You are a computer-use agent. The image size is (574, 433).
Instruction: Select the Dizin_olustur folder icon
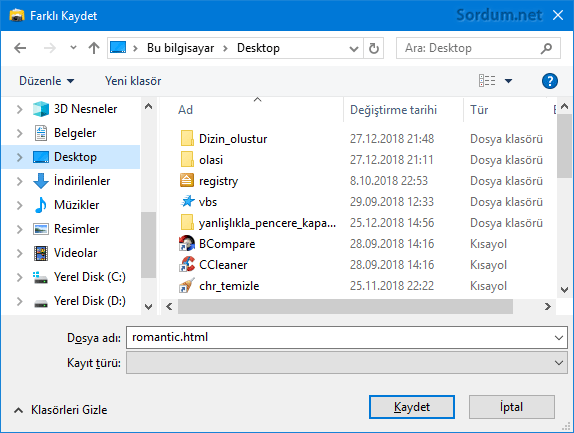point(187,138)
